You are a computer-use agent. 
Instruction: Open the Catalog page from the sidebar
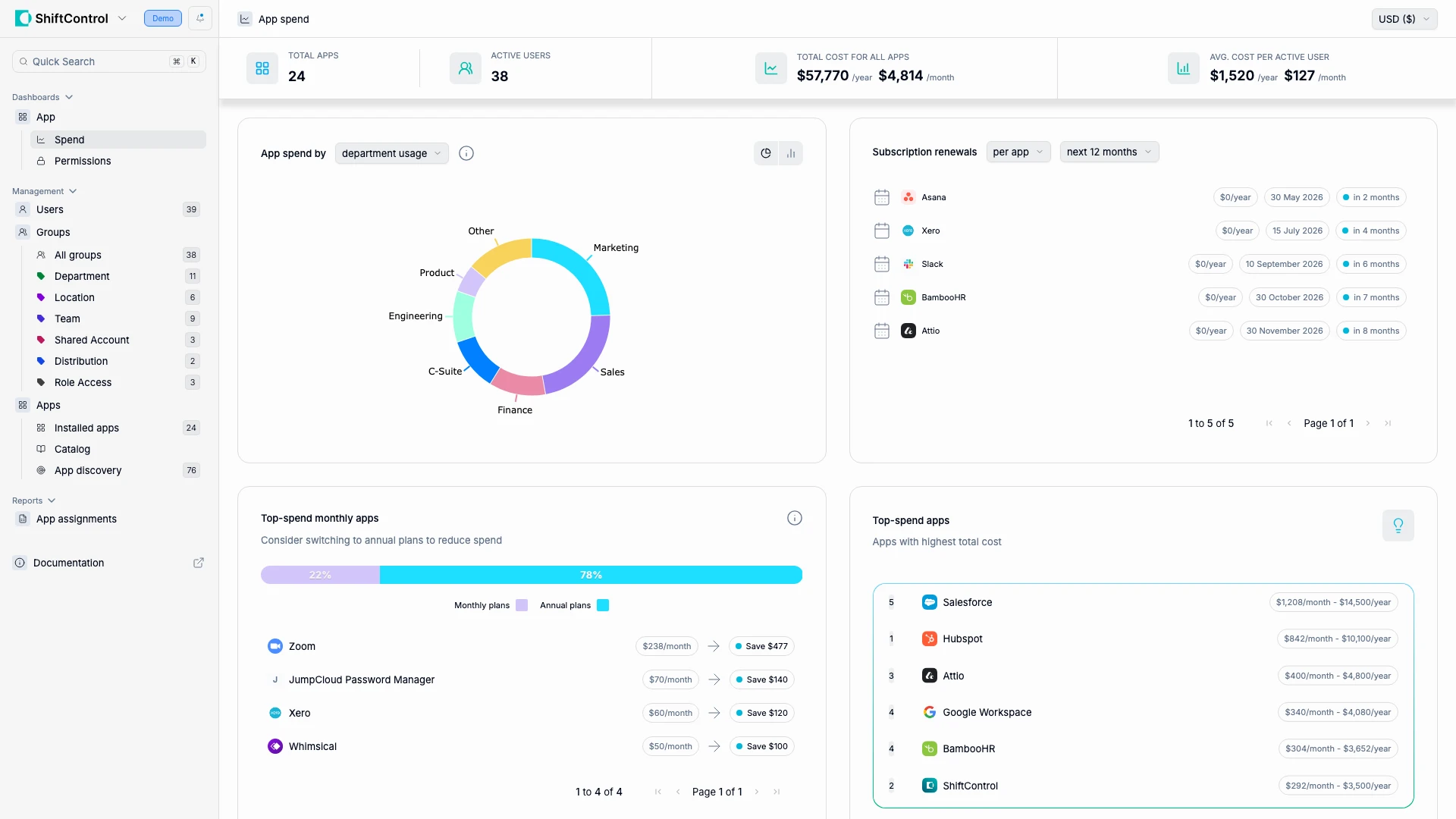point(74,449)
